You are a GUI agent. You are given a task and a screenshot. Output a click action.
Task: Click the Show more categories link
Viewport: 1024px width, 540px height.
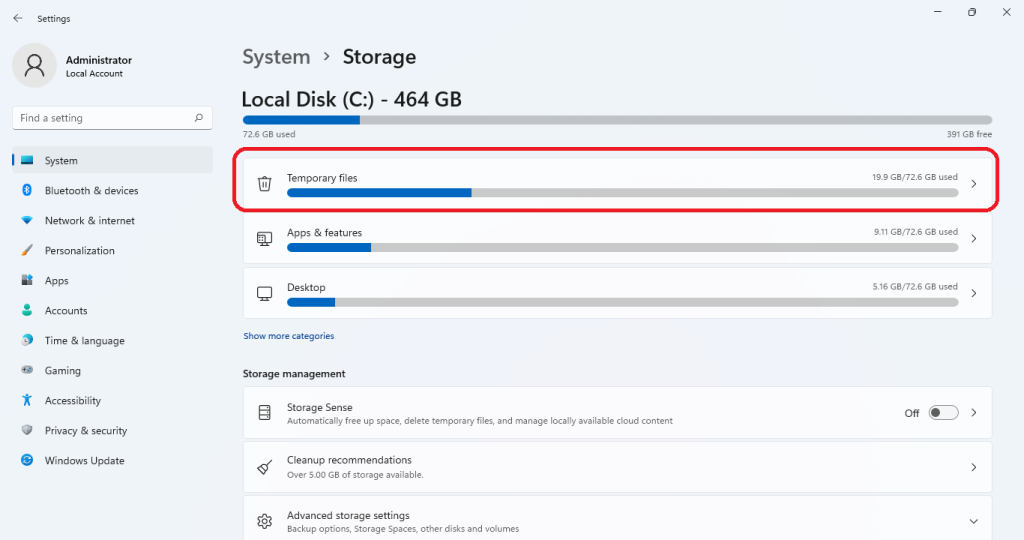[x=288, y=336]
